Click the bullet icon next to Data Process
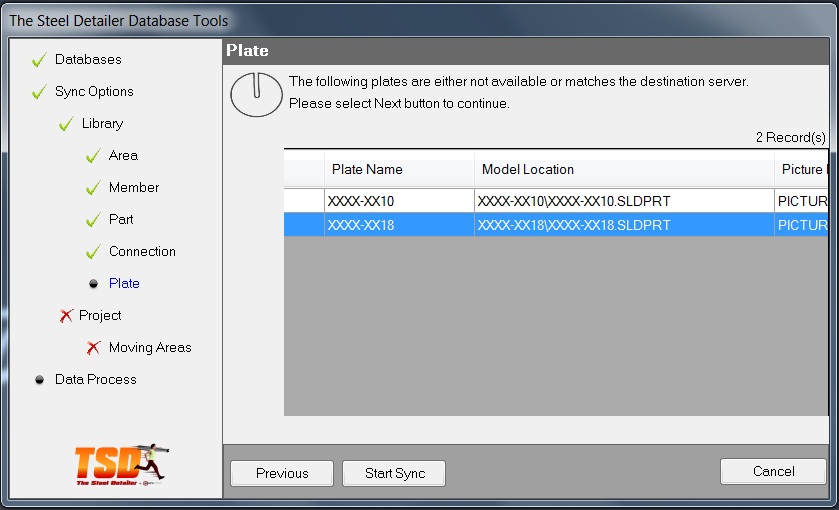 point(39,380)
